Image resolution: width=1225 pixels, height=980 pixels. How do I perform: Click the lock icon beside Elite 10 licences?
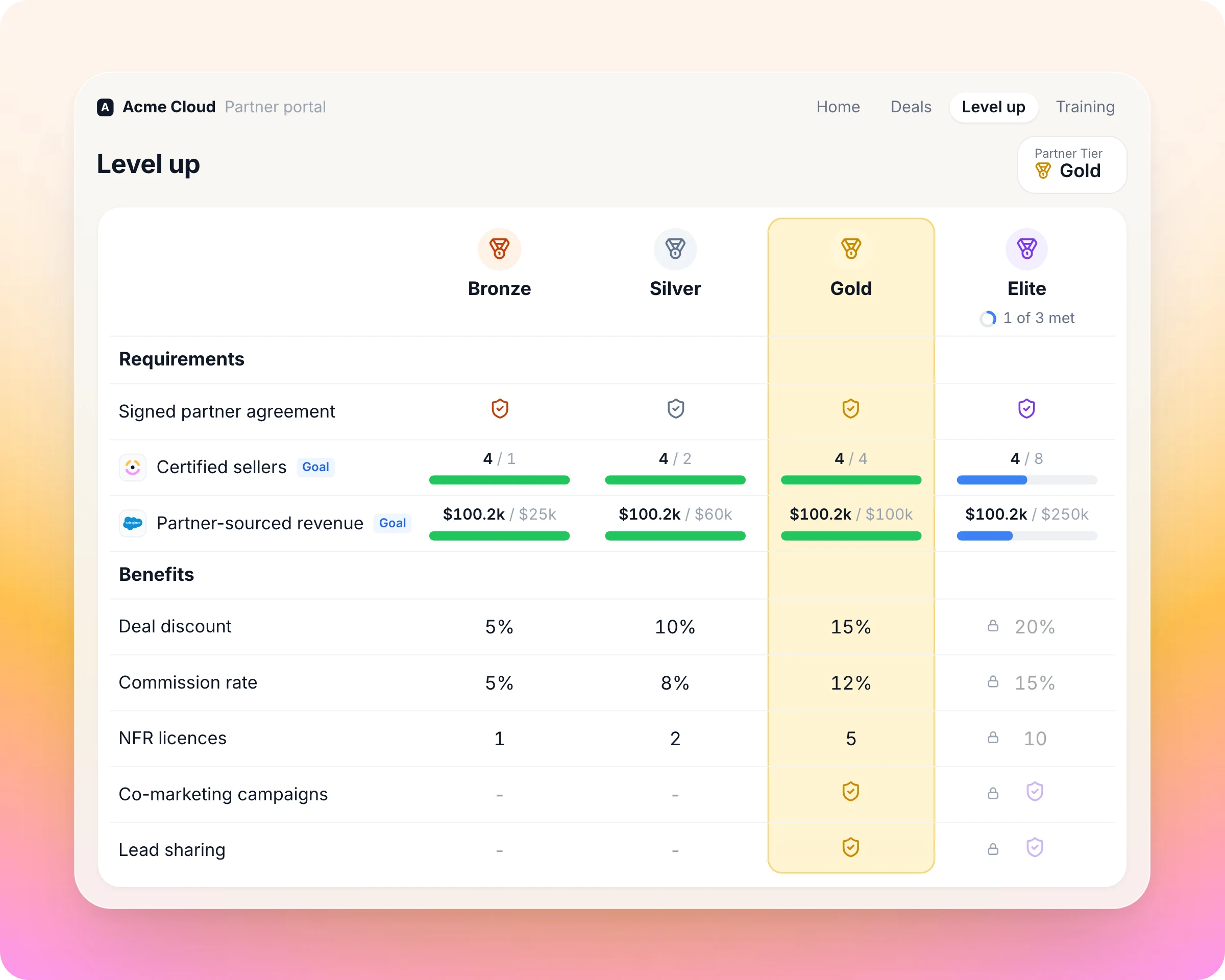coord(993,738)
